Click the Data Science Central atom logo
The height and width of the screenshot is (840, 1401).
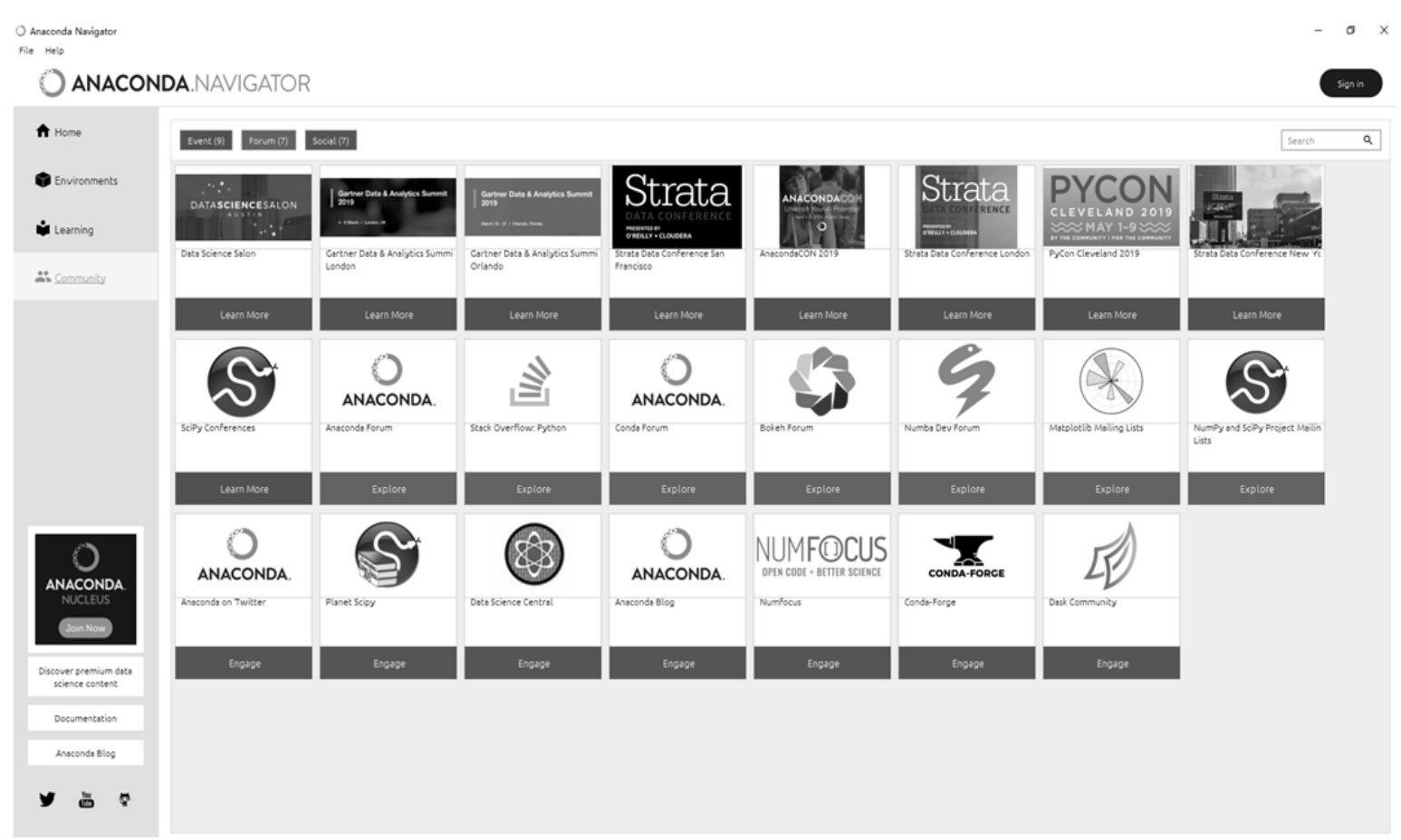[533, 555]
